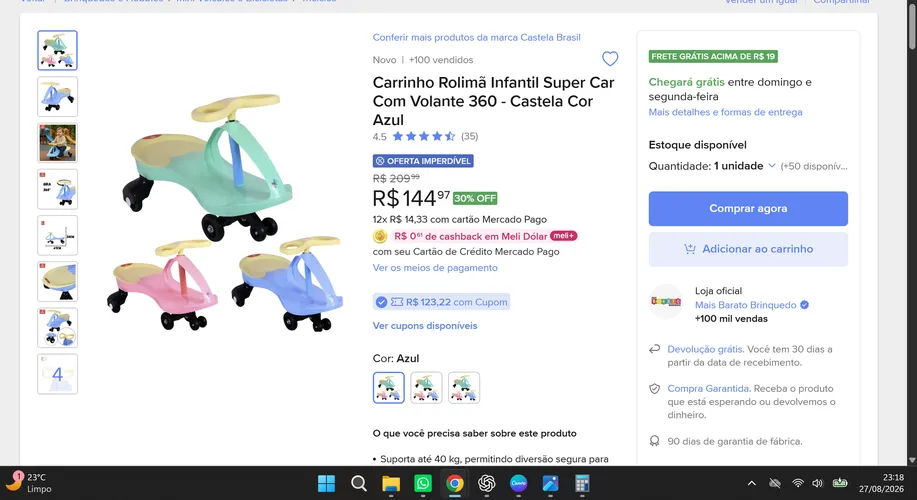
Task: Click the meli+ badge
Action: (564, 236)
